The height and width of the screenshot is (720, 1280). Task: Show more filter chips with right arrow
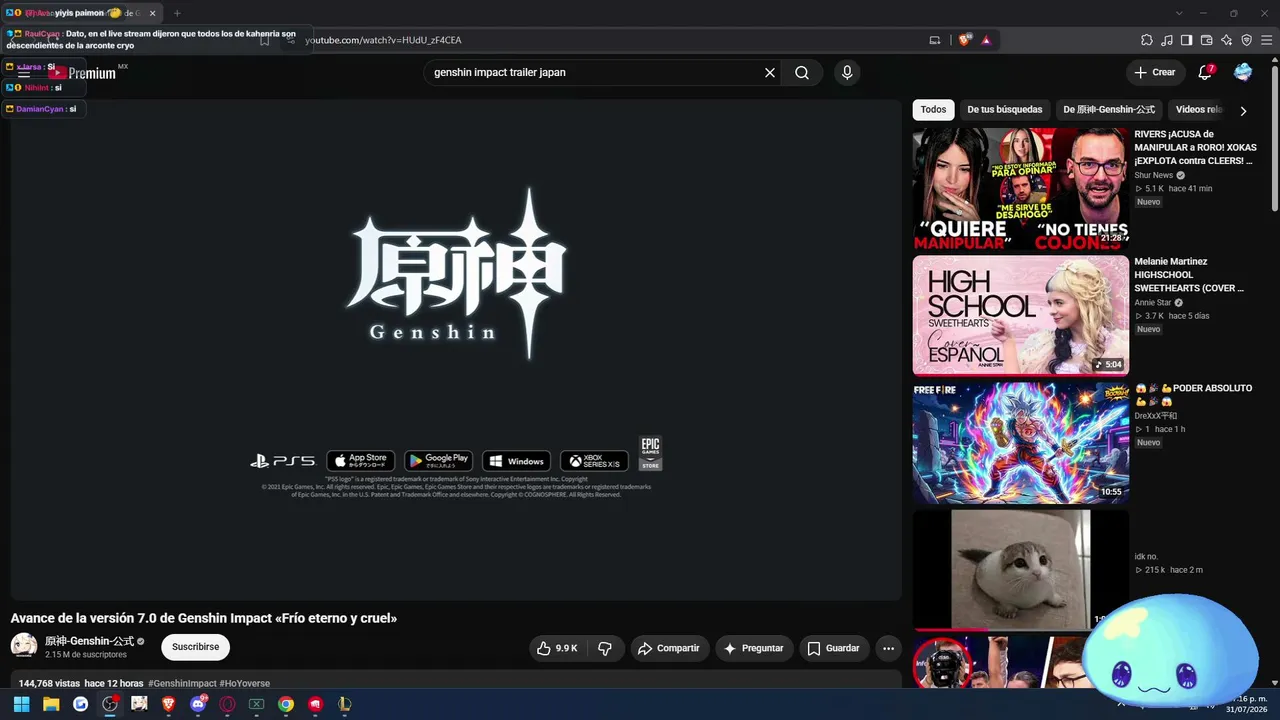tap(1243, 111)
